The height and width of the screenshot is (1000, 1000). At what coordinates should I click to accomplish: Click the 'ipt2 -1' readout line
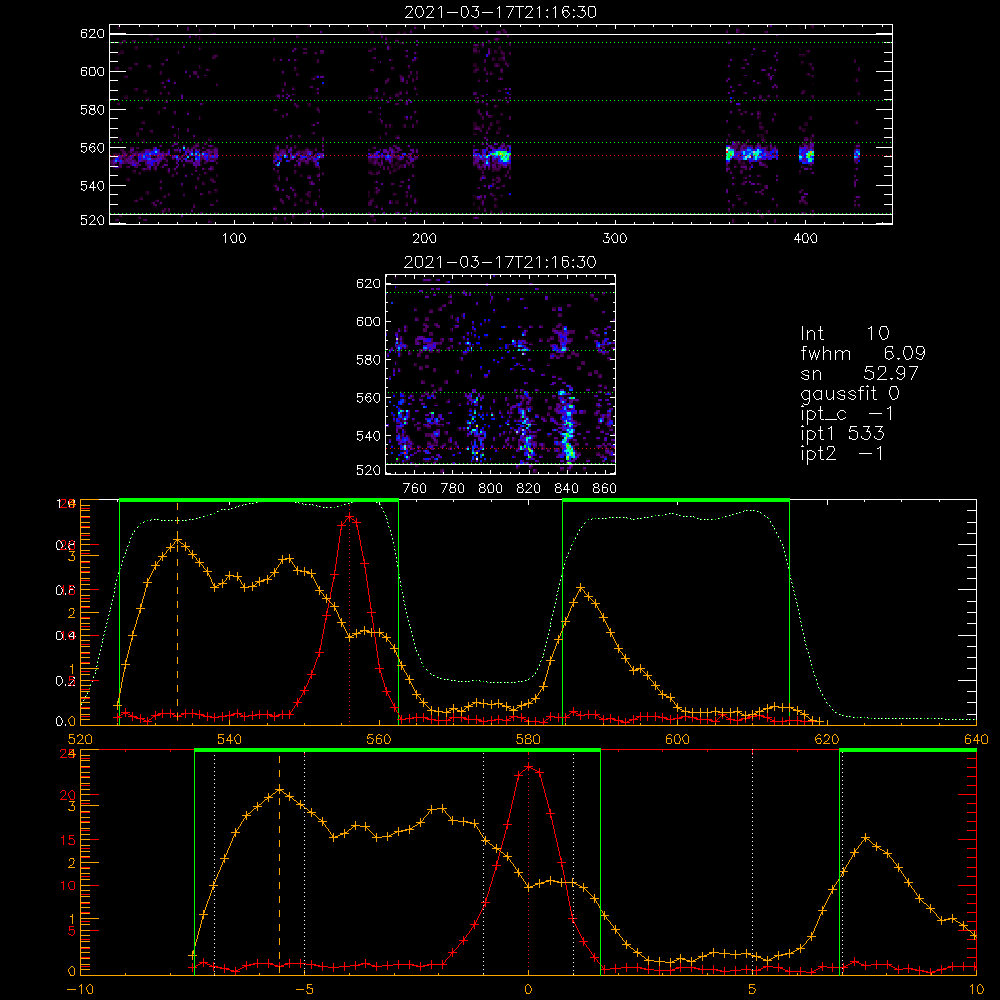(x=842, y=453)
